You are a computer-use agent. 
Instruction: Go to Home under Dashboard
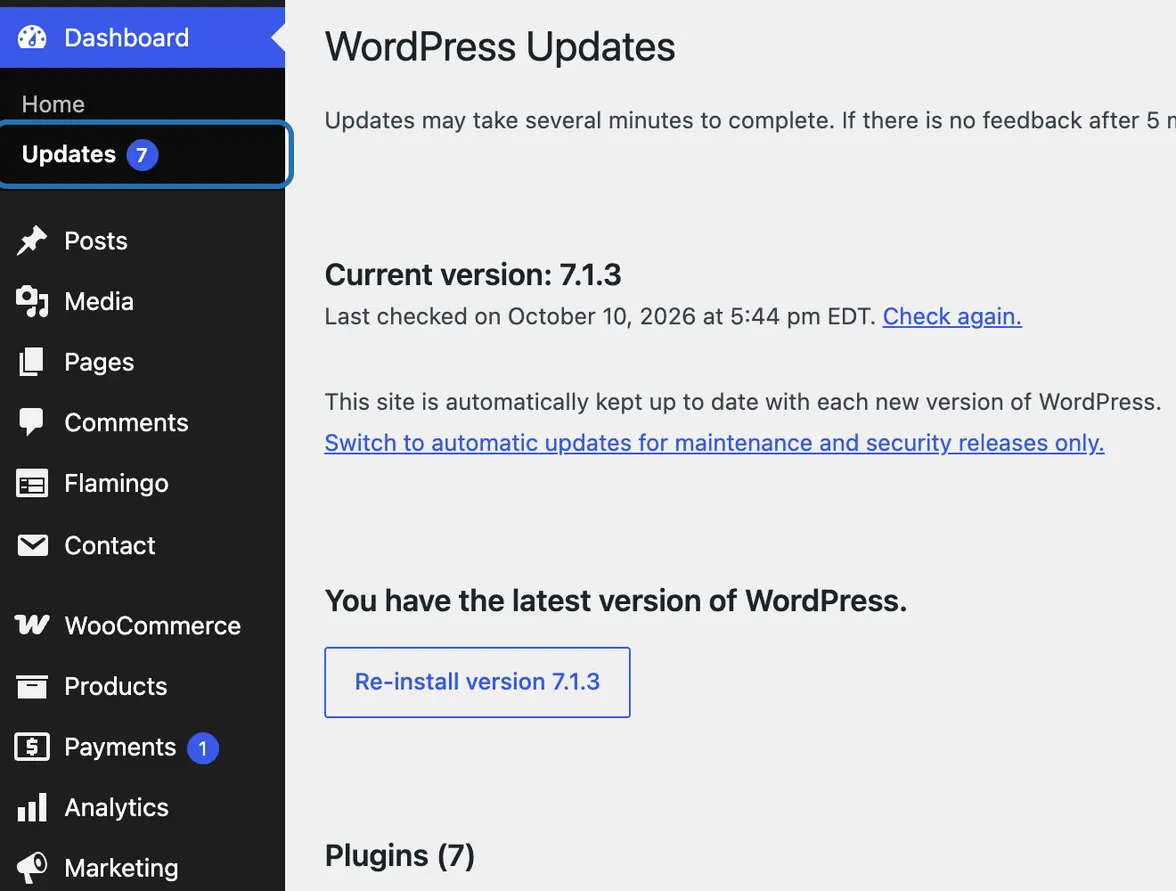(x=53, y=104)
